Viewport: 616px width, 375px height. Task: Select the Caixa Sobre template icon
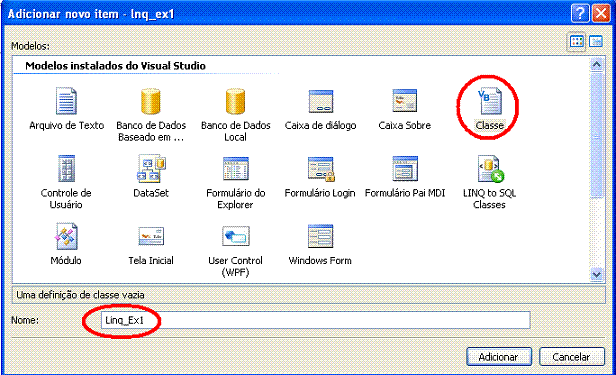pos(405,101)
